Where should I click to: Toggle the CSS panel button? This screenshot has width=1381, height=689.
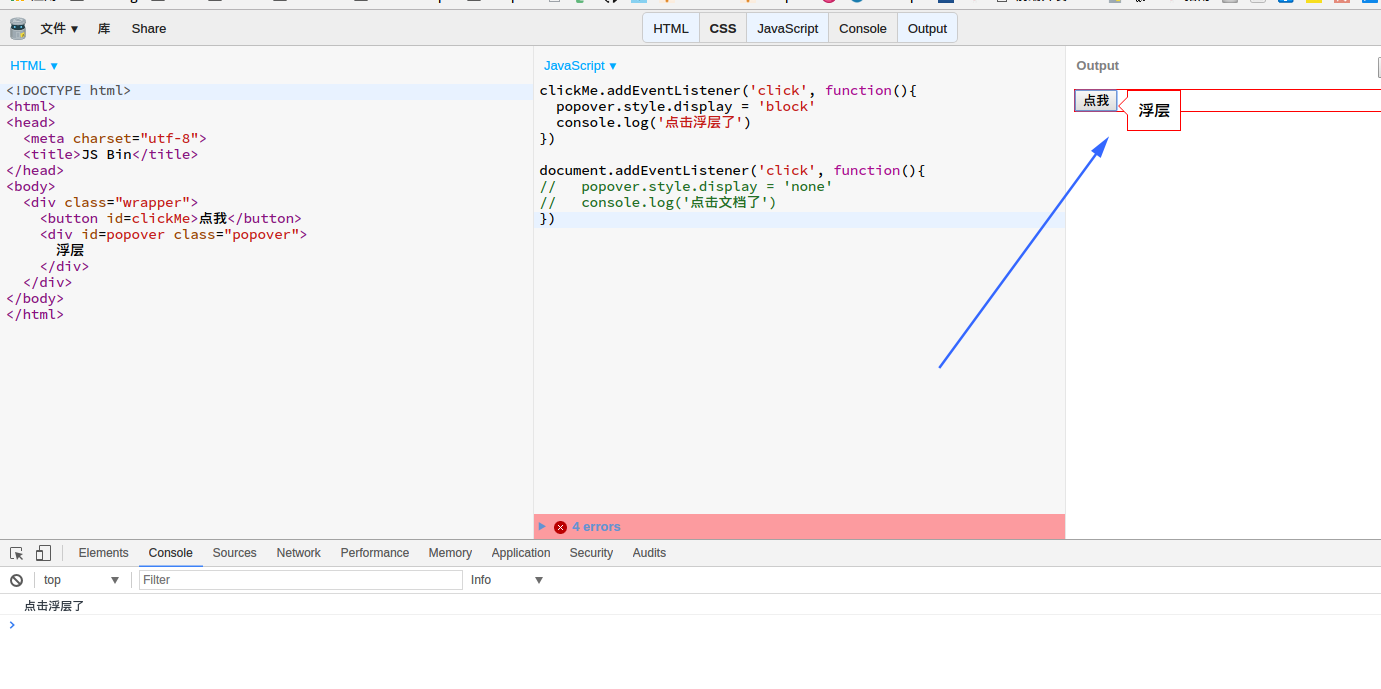[723, 28]
